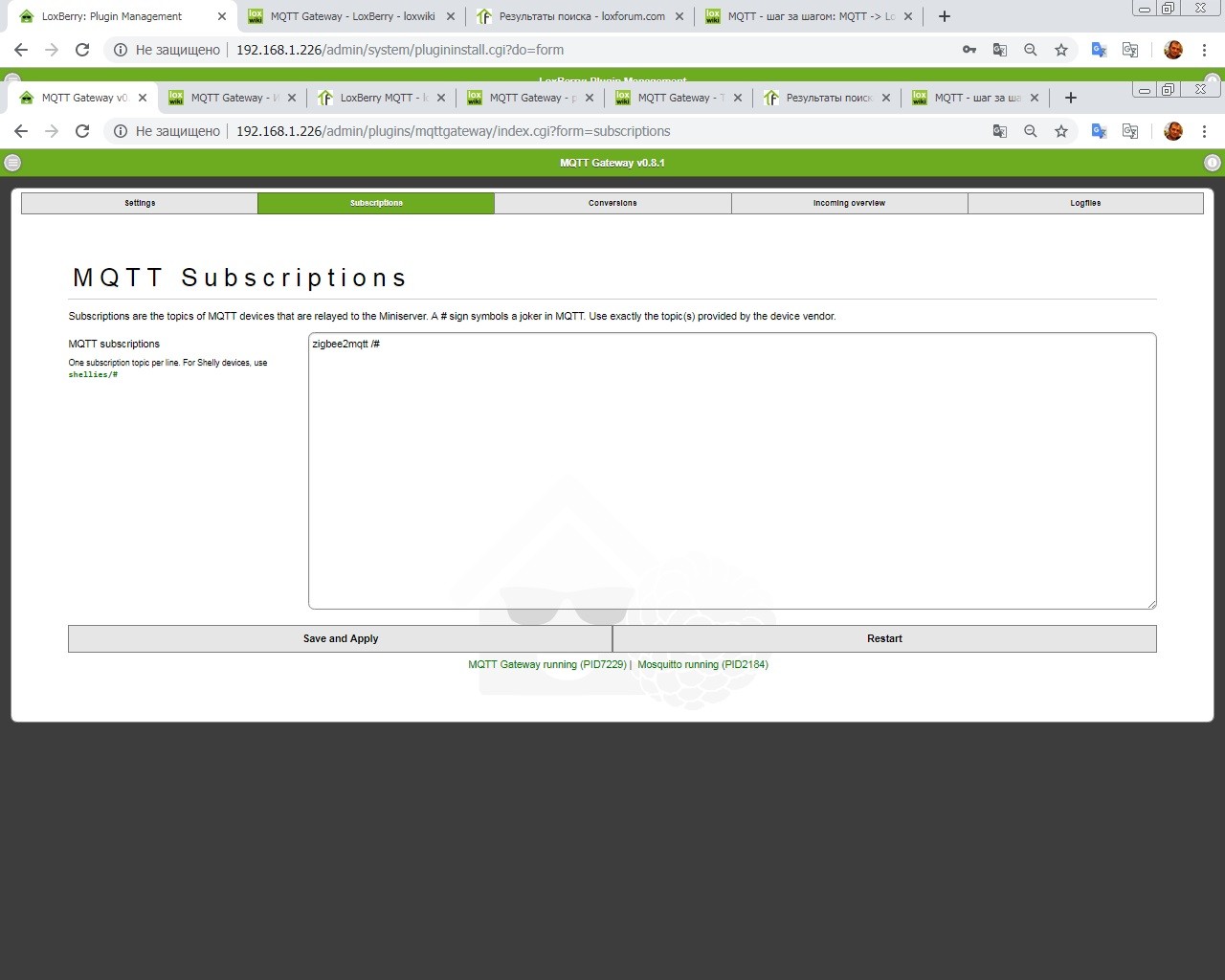
Task: Bookmark the Plugin Management page in the back window
Action: coord(1061,50)
